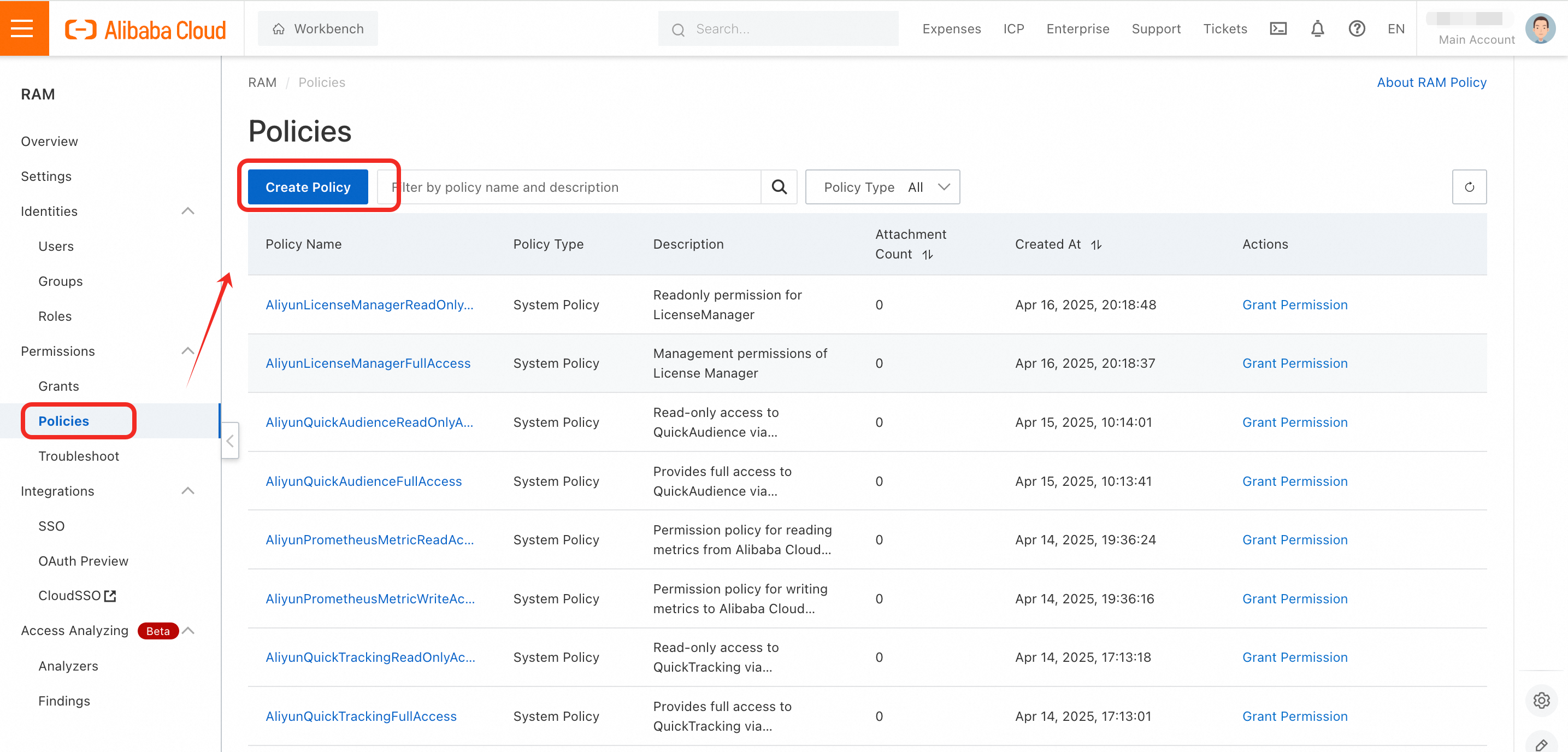
Task: Collapse the Access Analyzing section
Action: click(x=188, y=631)
